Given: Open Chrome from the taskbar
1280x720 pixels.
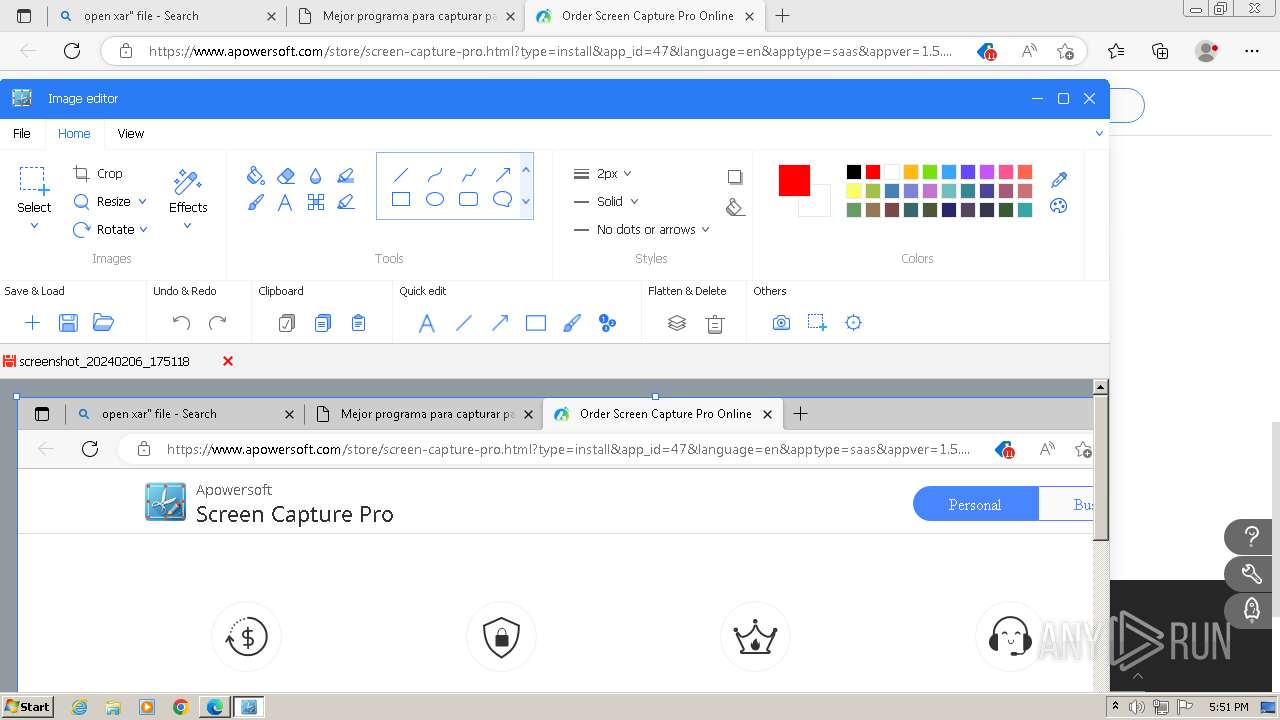Looking at the screenshot, I should point(180,707).
